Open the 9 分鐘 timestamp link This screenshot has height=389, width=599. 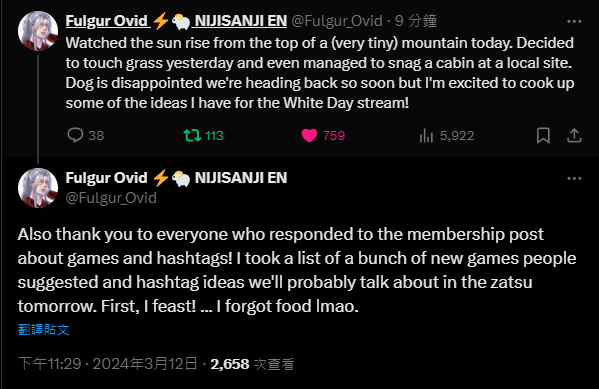point(416,21)
